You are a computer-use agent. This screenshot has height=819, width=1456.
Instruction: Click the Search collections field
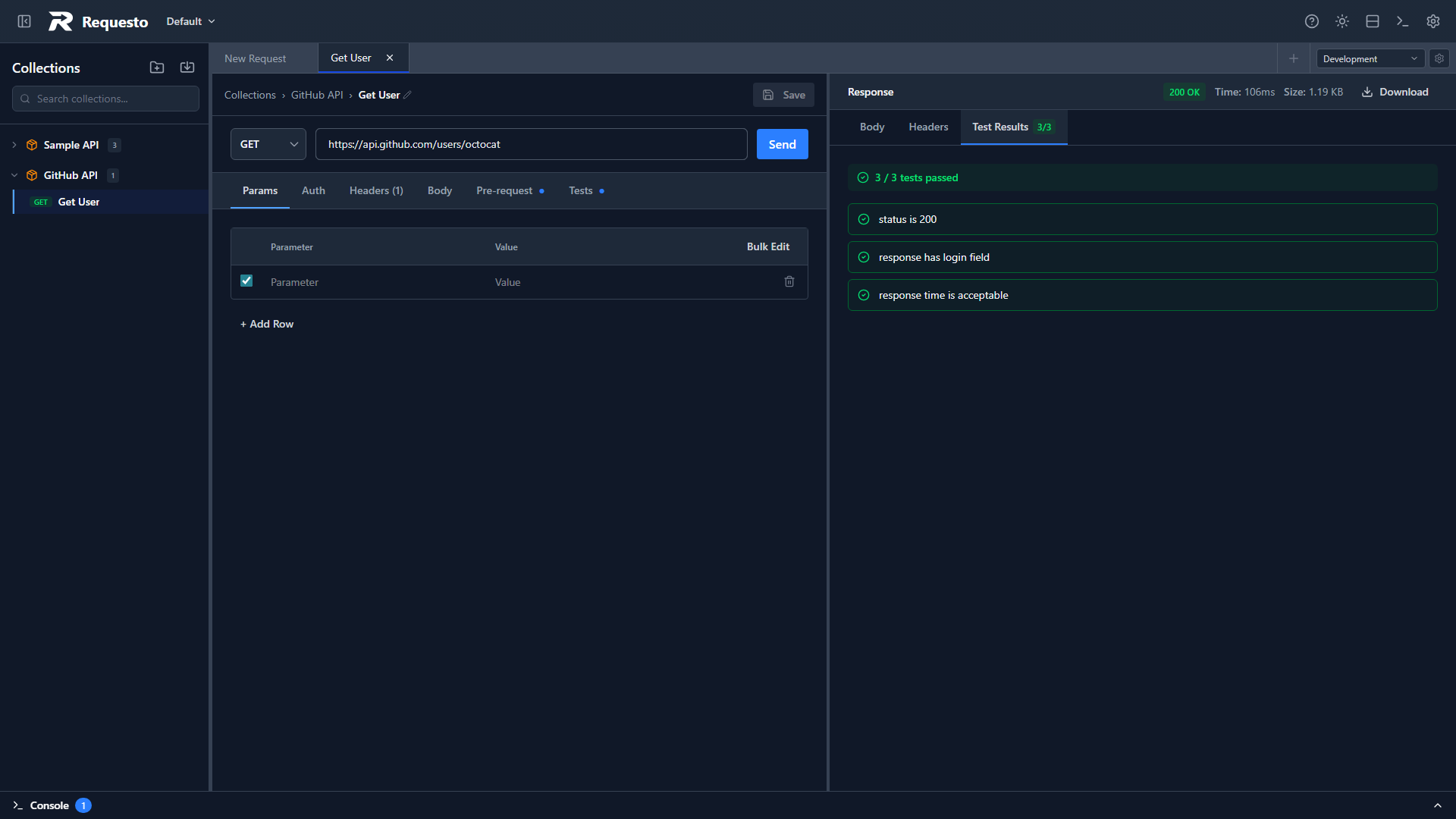[x=105, y=99]
